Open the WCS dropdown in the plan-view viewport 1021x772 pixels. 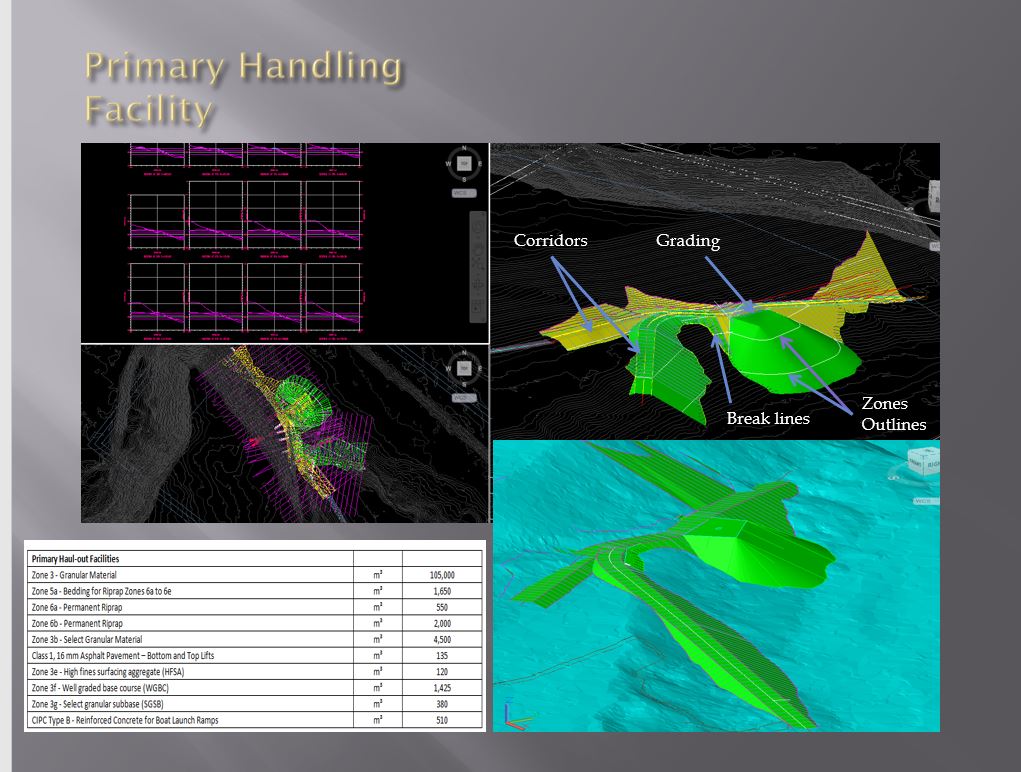tap(464, 398)
